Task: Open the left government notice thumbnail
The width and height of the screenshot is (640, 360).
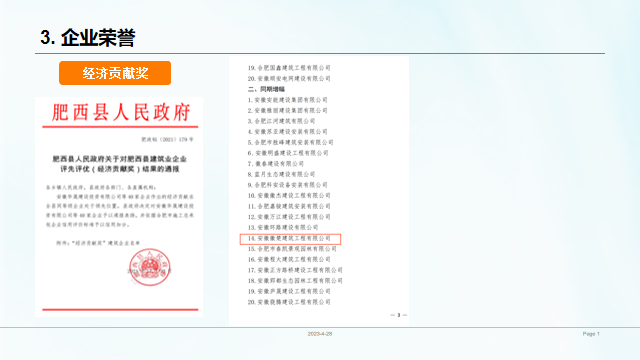Action: pyautogui.click(x=119, y=207)
